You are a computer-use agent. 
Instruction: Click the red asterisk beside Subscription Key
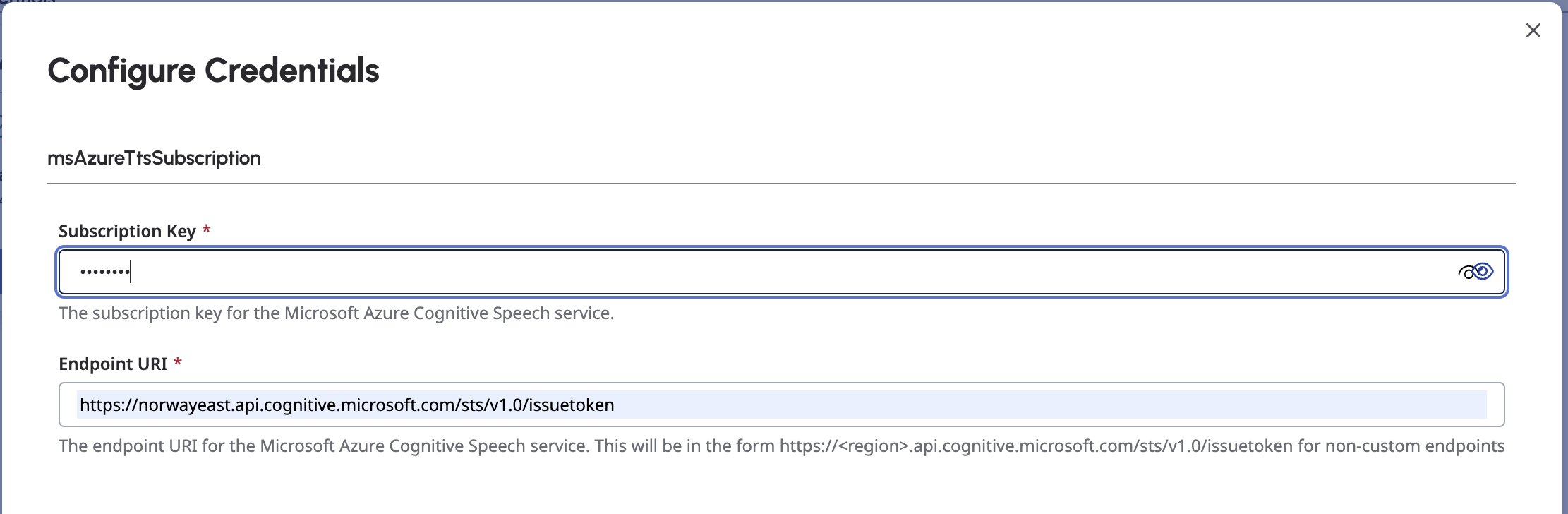pos(207,230)
